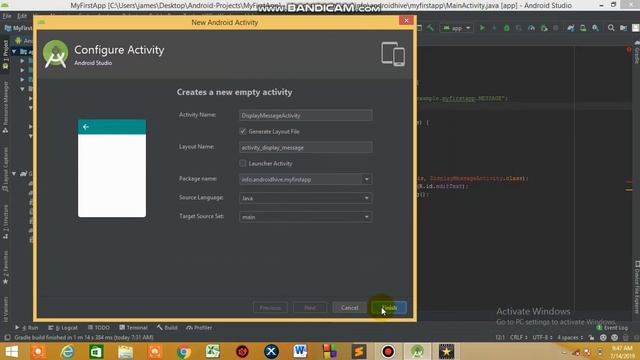Click the AVD Manager icon

pyautogui.click(x=583, y=28)
